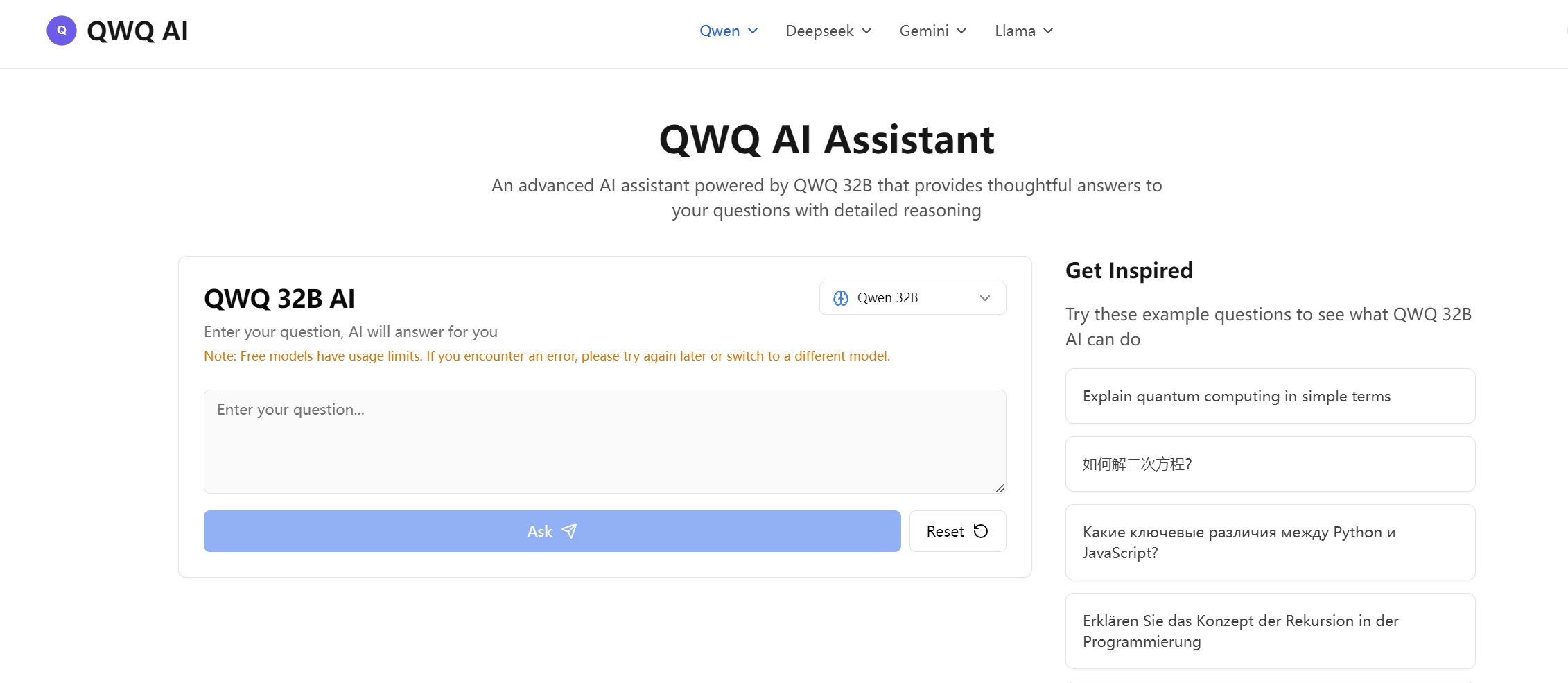The height and width of the screenshot is (683, 1568).
Task: Expand the Qwen navigation menu chevron
Action: (753, 31)
